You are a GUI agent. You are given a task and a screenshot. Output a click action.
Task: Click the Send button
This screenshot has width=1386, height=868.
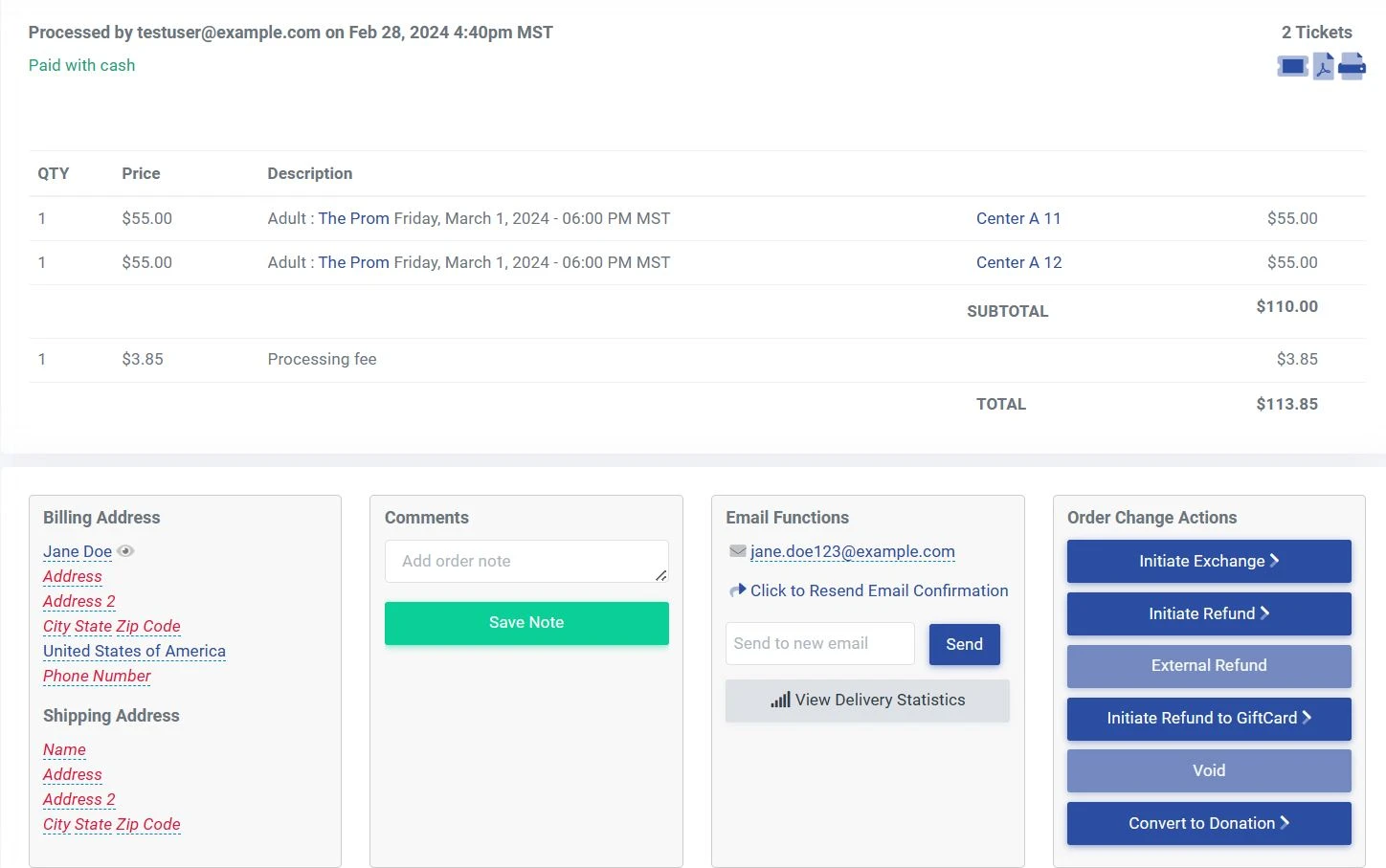[964, 645]
